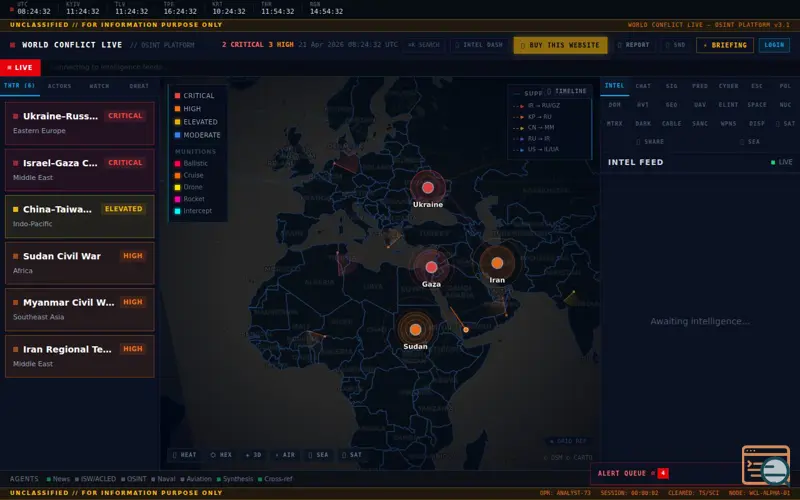
Task: Click the CRITICAL red legend swatch
Action: point(178,96)
